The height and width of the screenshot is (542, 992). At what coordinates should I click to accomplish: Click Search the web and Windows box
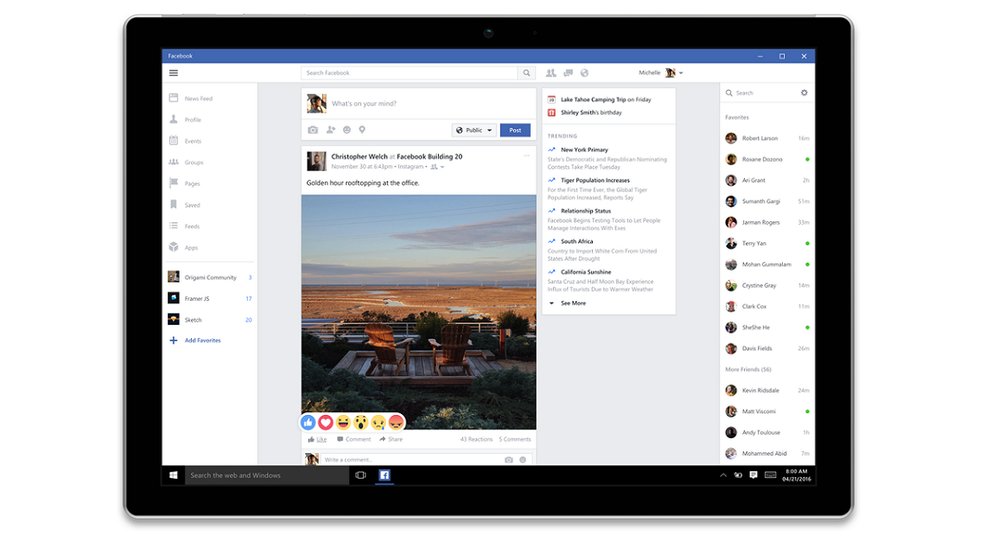(266, 475)
